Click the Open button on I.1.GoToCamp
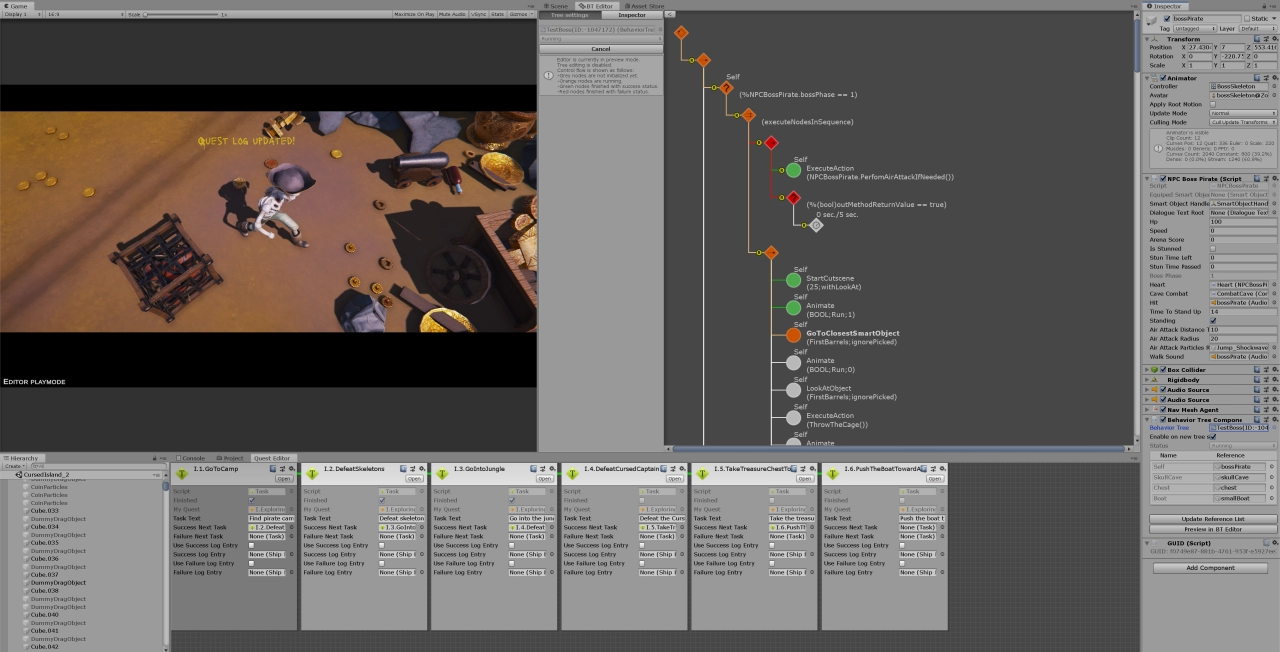 point(284,479)
